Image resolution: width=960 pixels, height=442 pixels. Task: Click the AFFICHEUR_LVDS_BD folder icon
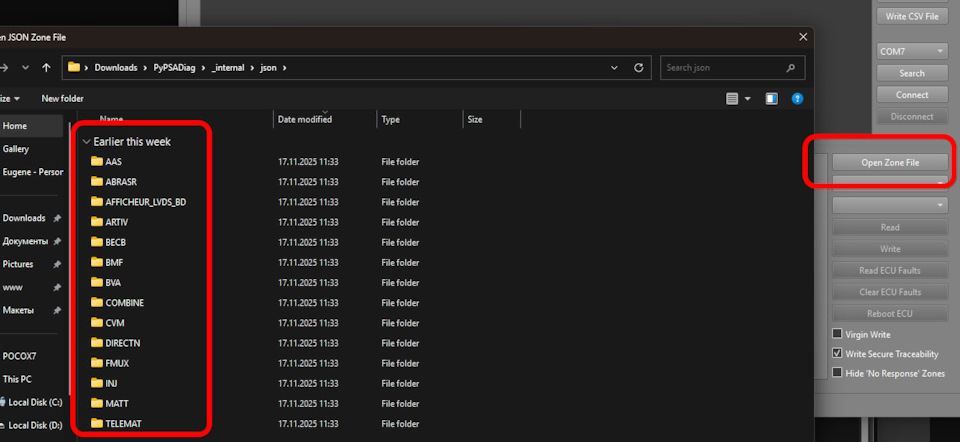pyautogui.click(x=97, y=201)
